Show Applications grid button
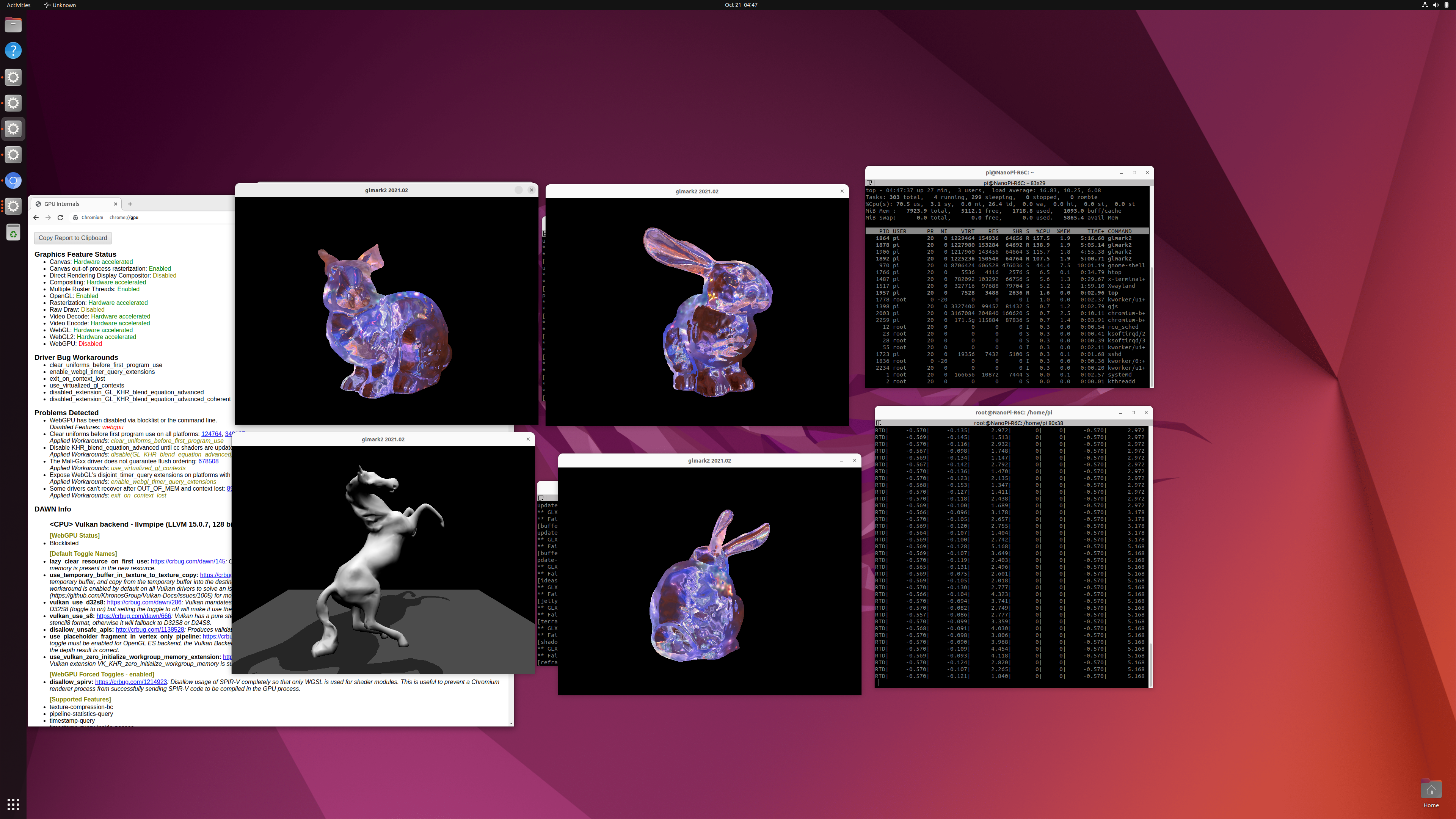This screenshot has width=1456, height=819. (13, 804)
